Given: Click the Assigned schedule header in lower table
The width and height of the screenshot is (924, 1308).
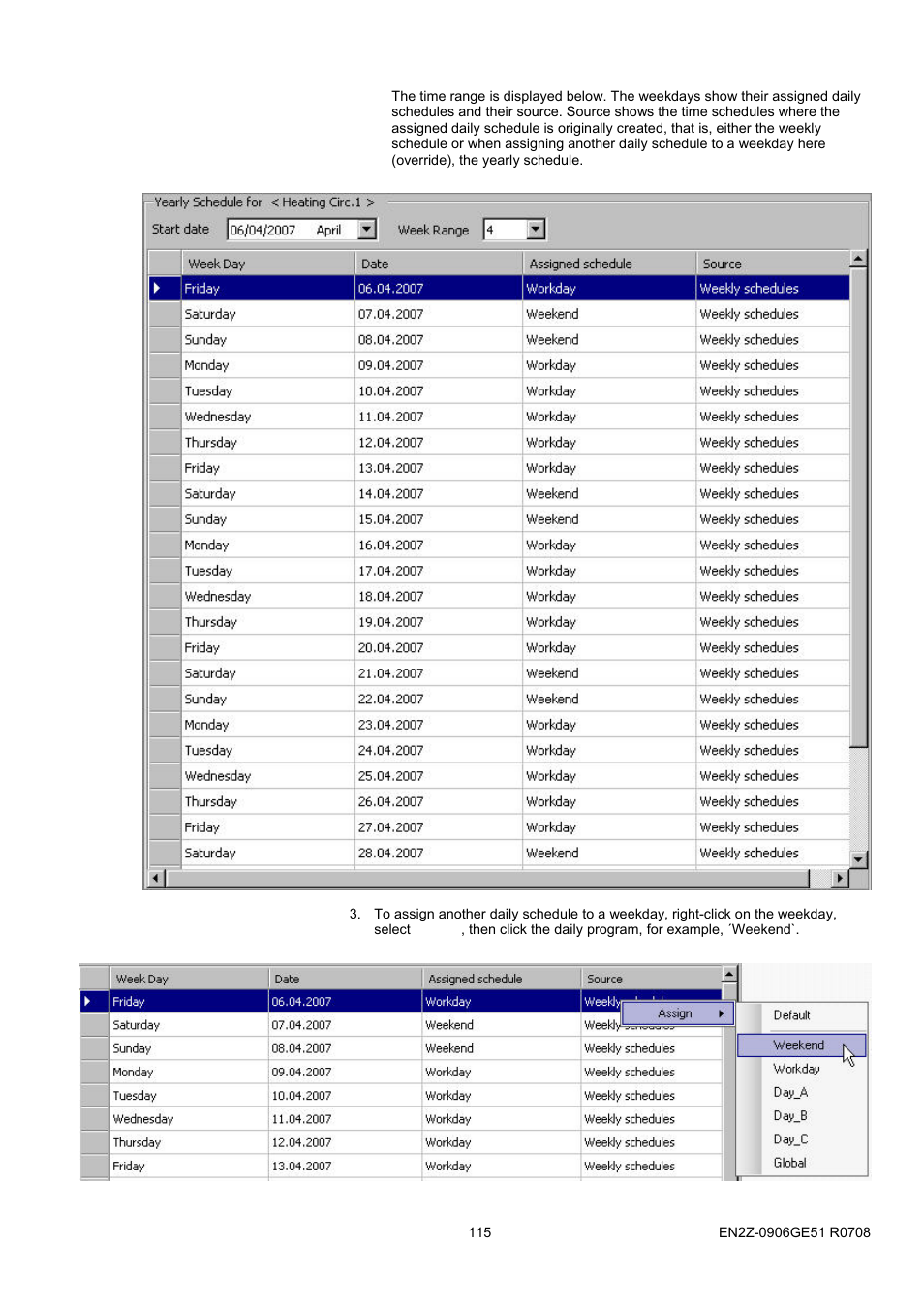Looking at the screenshot, I should click(501, 979).
